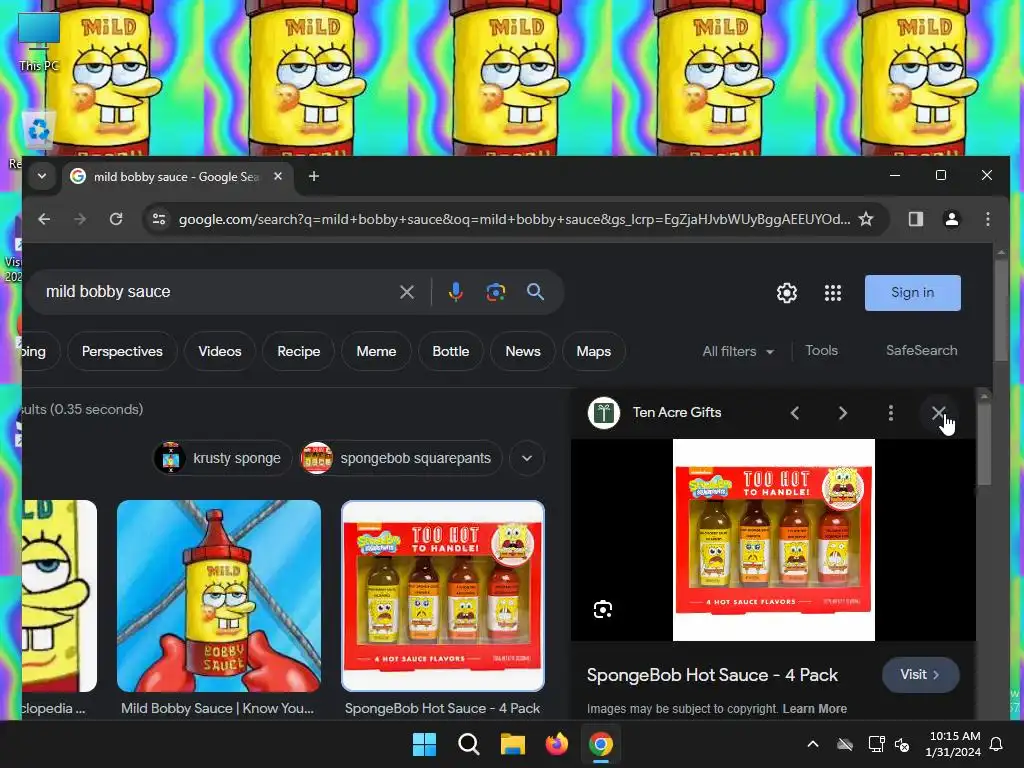The height and width of the screenshot is (768, 1024).
Task: Click the forward navigation arrow
Action: click(x=80, y=219)
